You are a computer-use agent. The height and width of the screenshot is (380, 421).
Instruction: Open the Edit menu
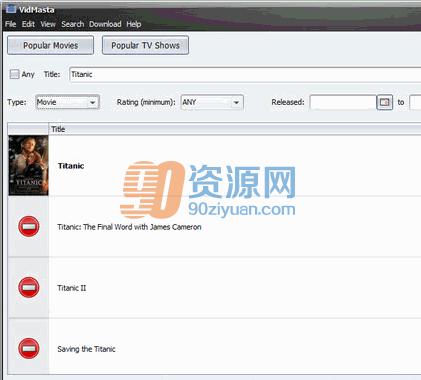28,24
